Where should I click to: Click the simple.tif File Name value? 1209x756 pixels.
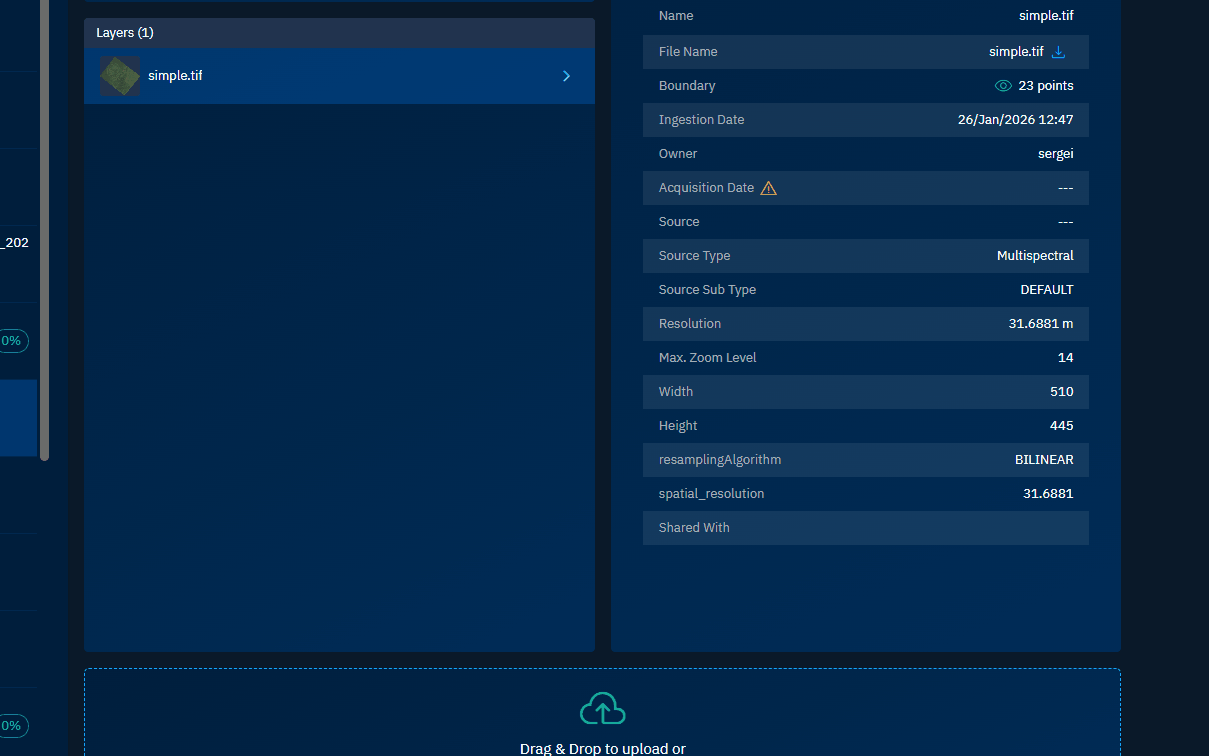pos(1015,52)
